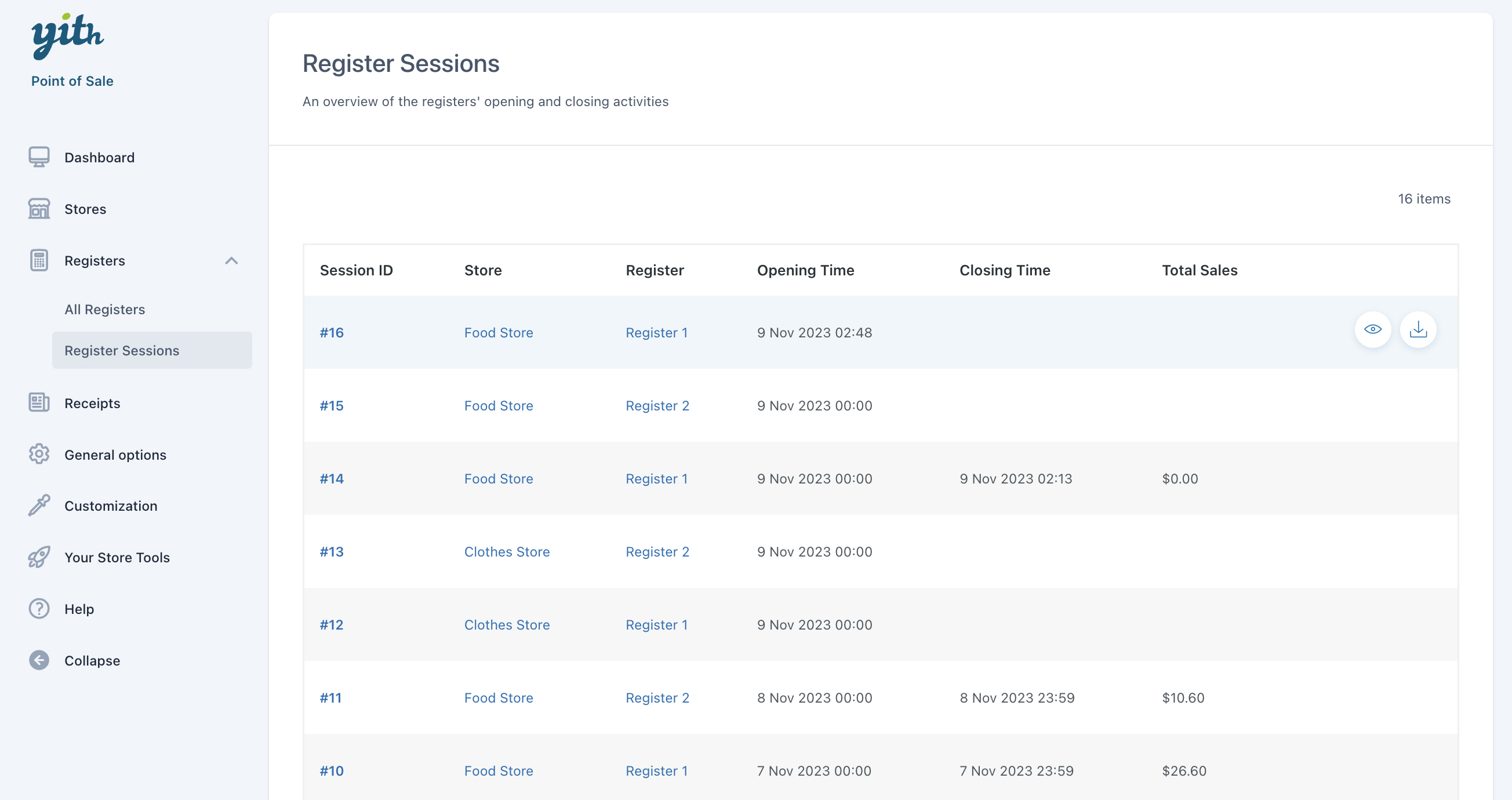The height and width of the screenshot is (800, 1512).
Task: Click the YITH logo
Action: pyautogui.click(x=67, y=36)
